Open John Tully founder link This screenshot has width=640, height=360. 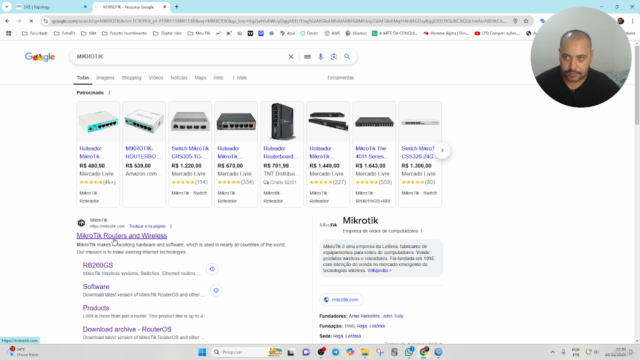pos(393,316)
